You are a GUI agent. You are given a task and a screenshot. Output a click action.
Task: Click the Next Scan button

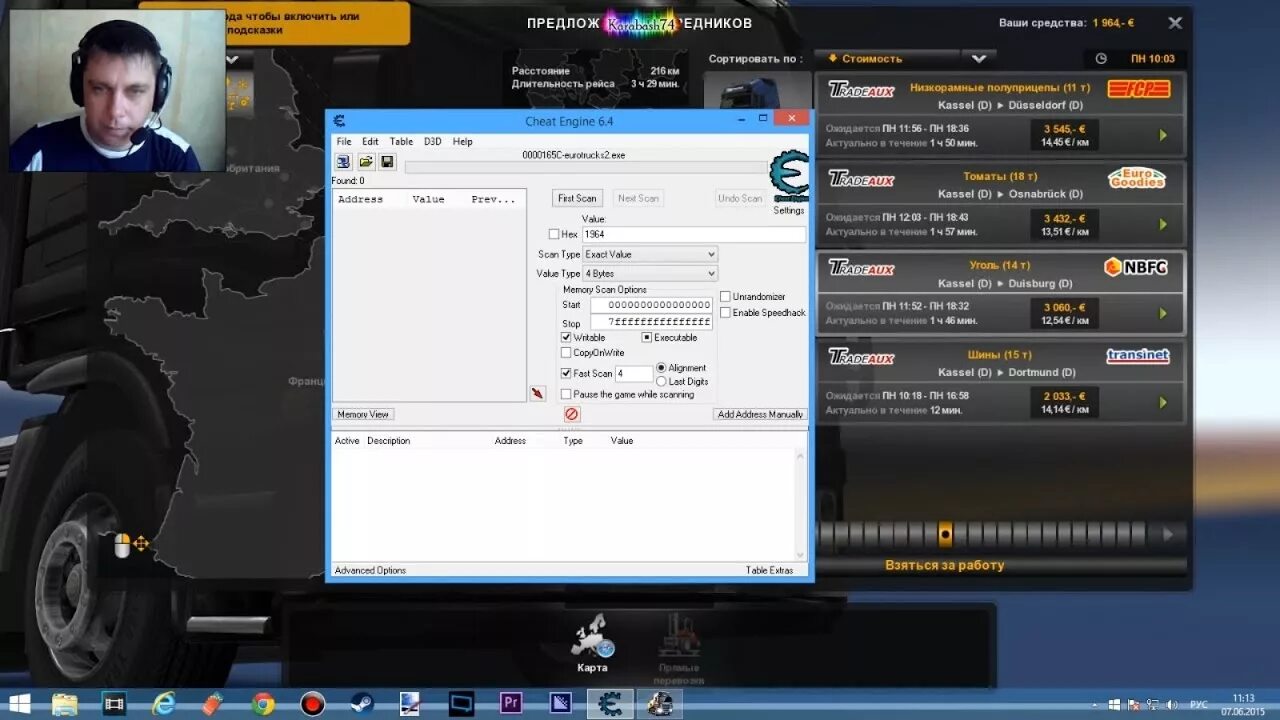638,198
